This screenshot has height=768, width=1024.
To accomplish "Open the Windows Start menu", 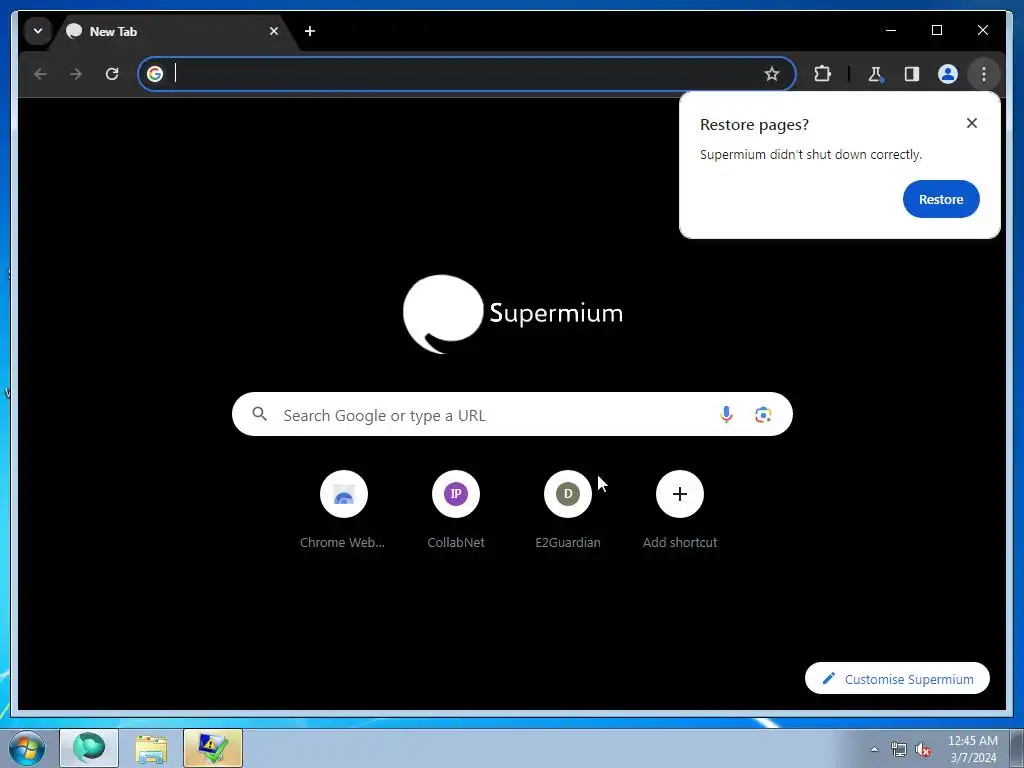I will pos(27,748).
